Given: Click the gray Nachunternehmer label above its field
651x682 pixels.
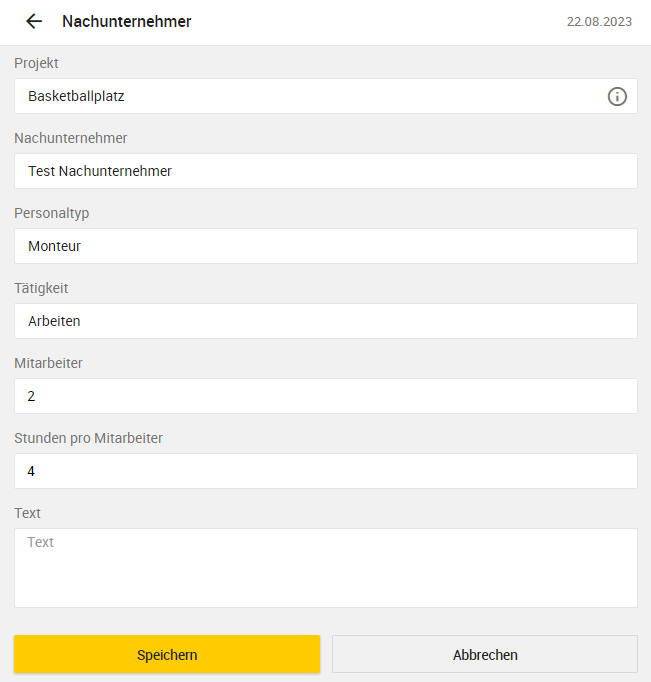Looking at the screenshot, I should point(71,138).
